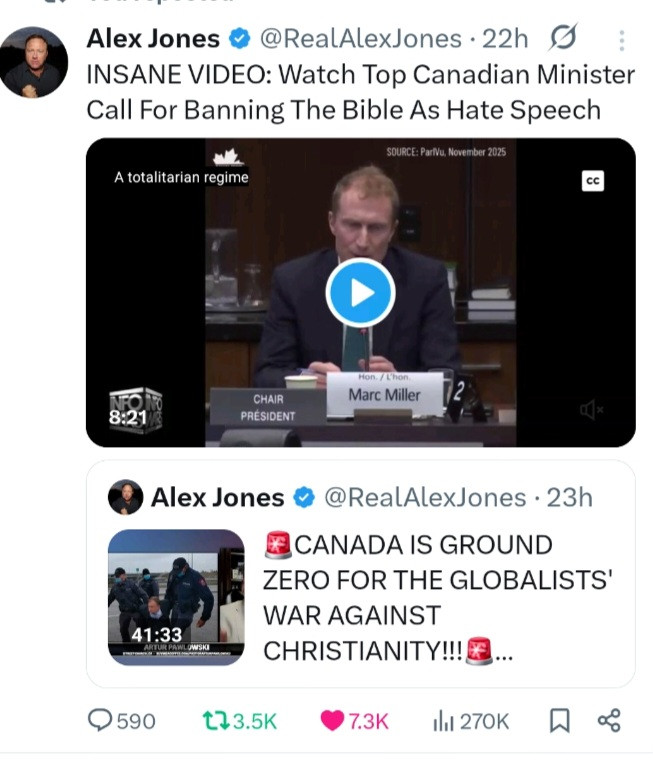Click the @RealAlexJones handle in main post
Screen dimensions: 653x760
360,39
